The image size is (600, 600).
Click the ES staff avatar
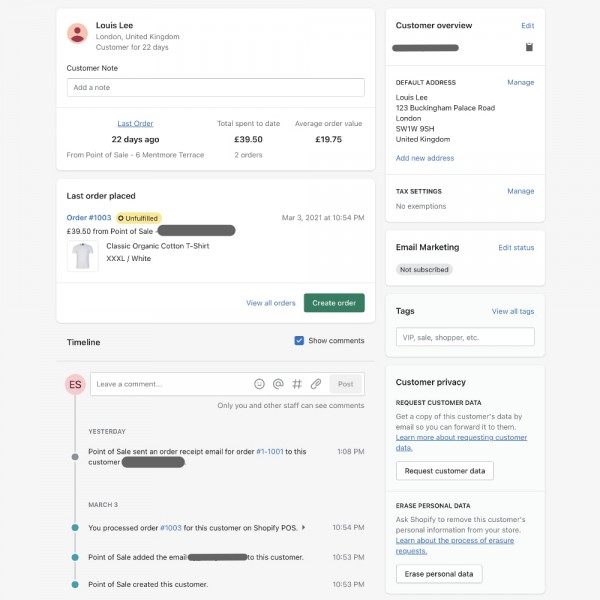[x=75, y=384]
